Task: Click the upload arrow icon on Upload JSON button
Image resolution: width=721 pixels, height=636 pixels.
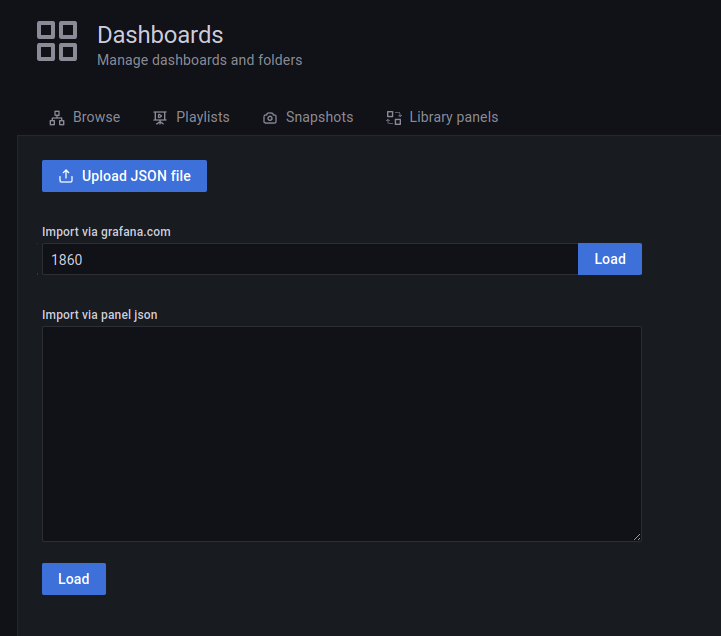Action: (66, 176)
